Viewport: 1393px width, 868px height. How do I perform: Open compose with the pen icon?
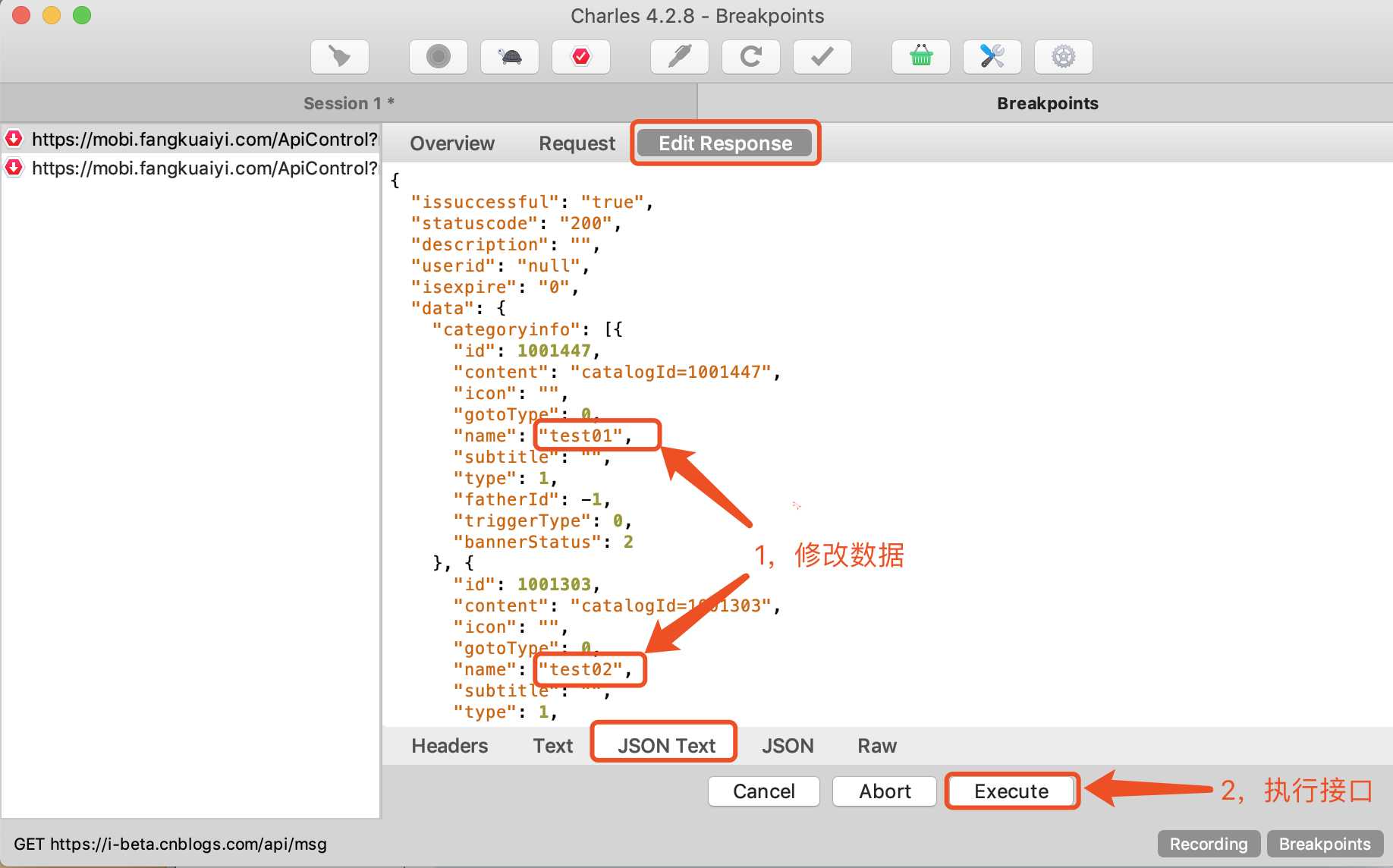click(680, 57)
